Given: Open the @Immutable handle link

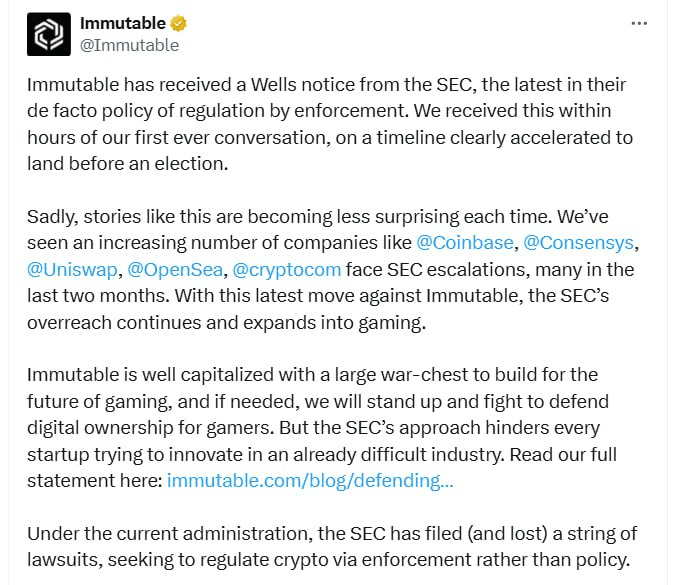Looking at the screenshot, I should tap(129, 45).
